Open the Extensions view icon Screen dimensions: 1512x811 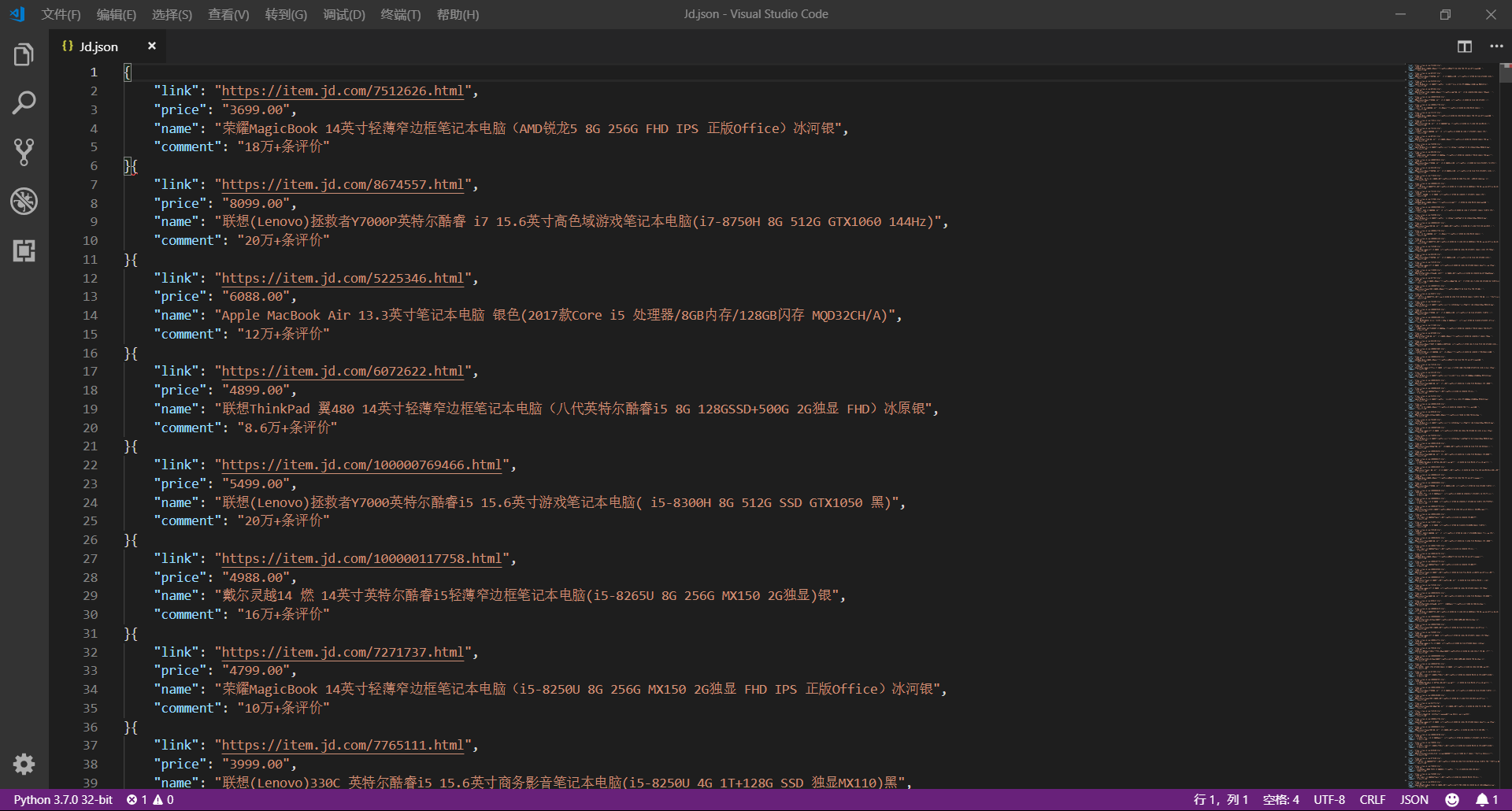[x=24, y=250]
